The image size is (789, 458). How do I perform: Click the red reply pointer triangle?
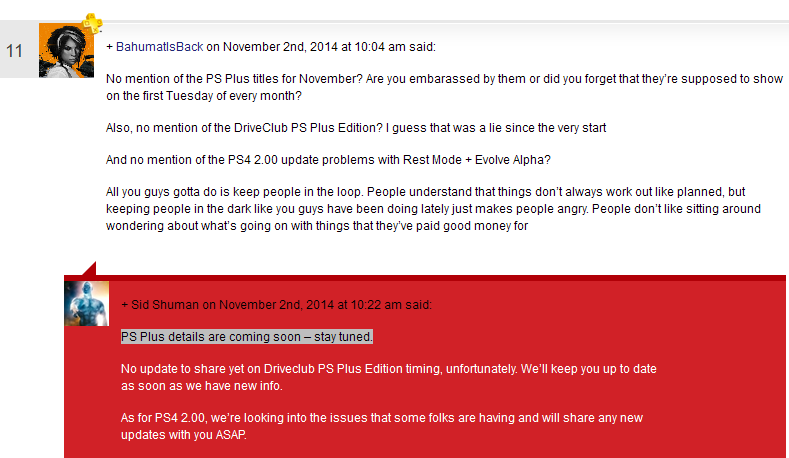[x=90, y=269]
